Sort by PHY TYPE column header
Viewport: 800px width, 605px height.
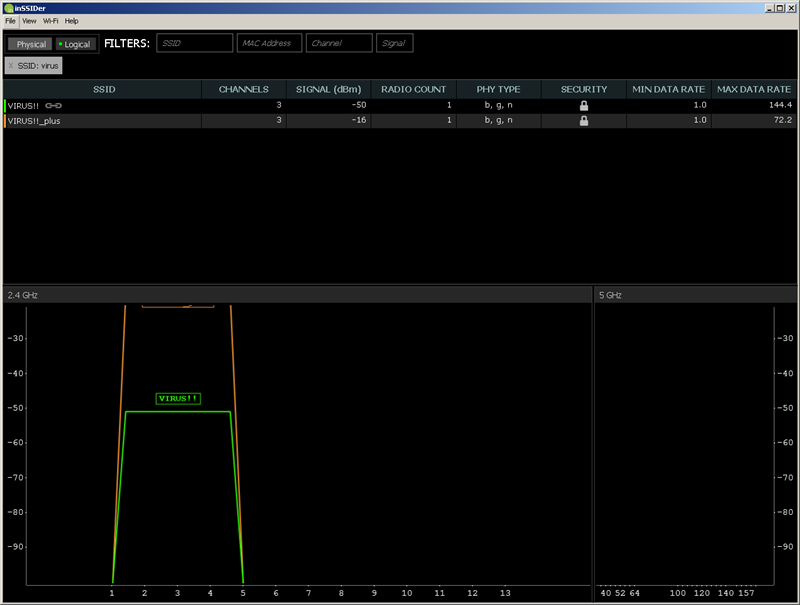[x=498, y=89]
